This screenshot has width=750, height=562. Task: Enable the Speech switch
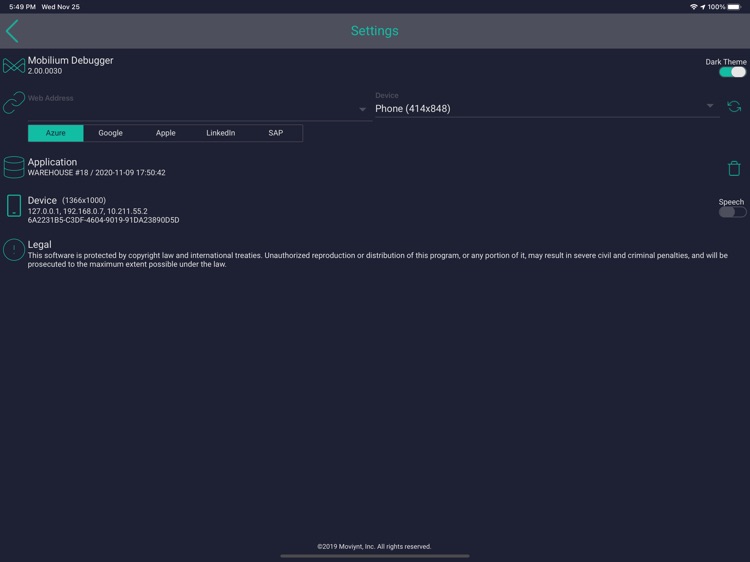(x=732, y=212)
